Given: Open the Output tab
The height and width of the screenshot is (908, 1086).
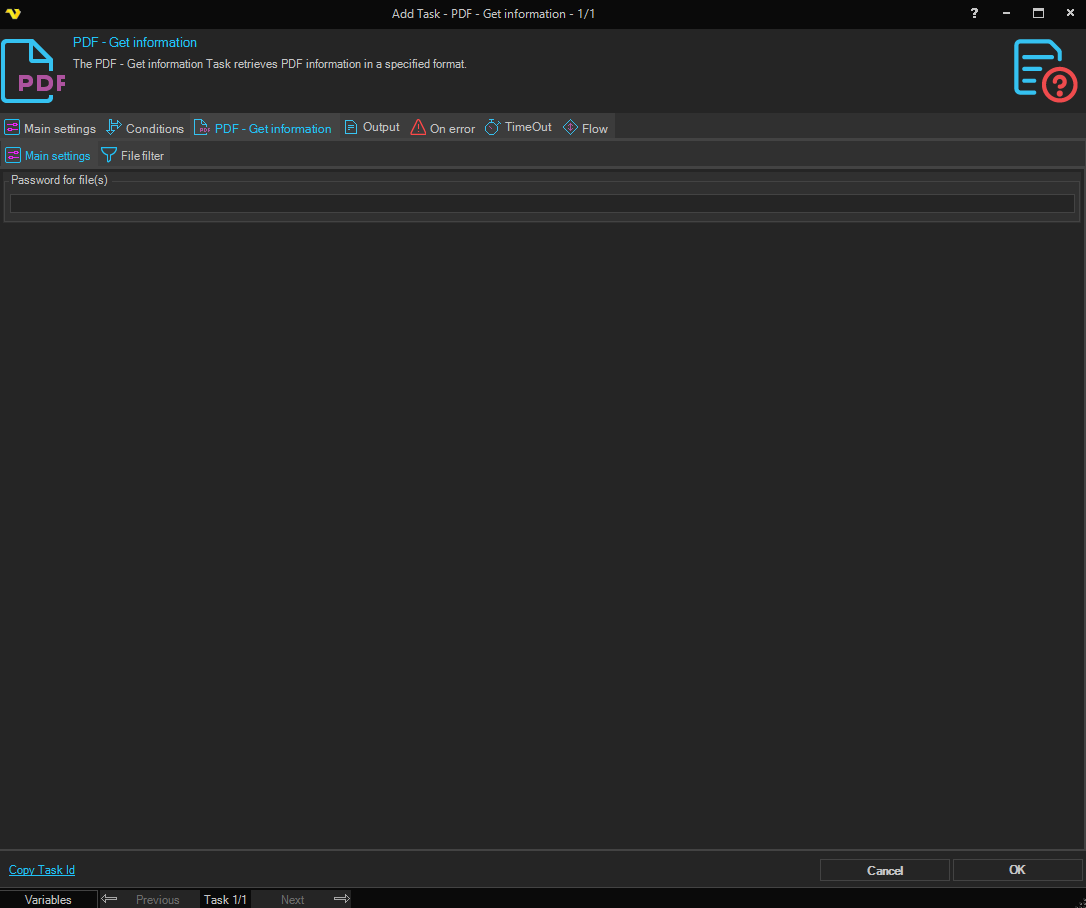Looking at the screenshot, I should [372, 127].
